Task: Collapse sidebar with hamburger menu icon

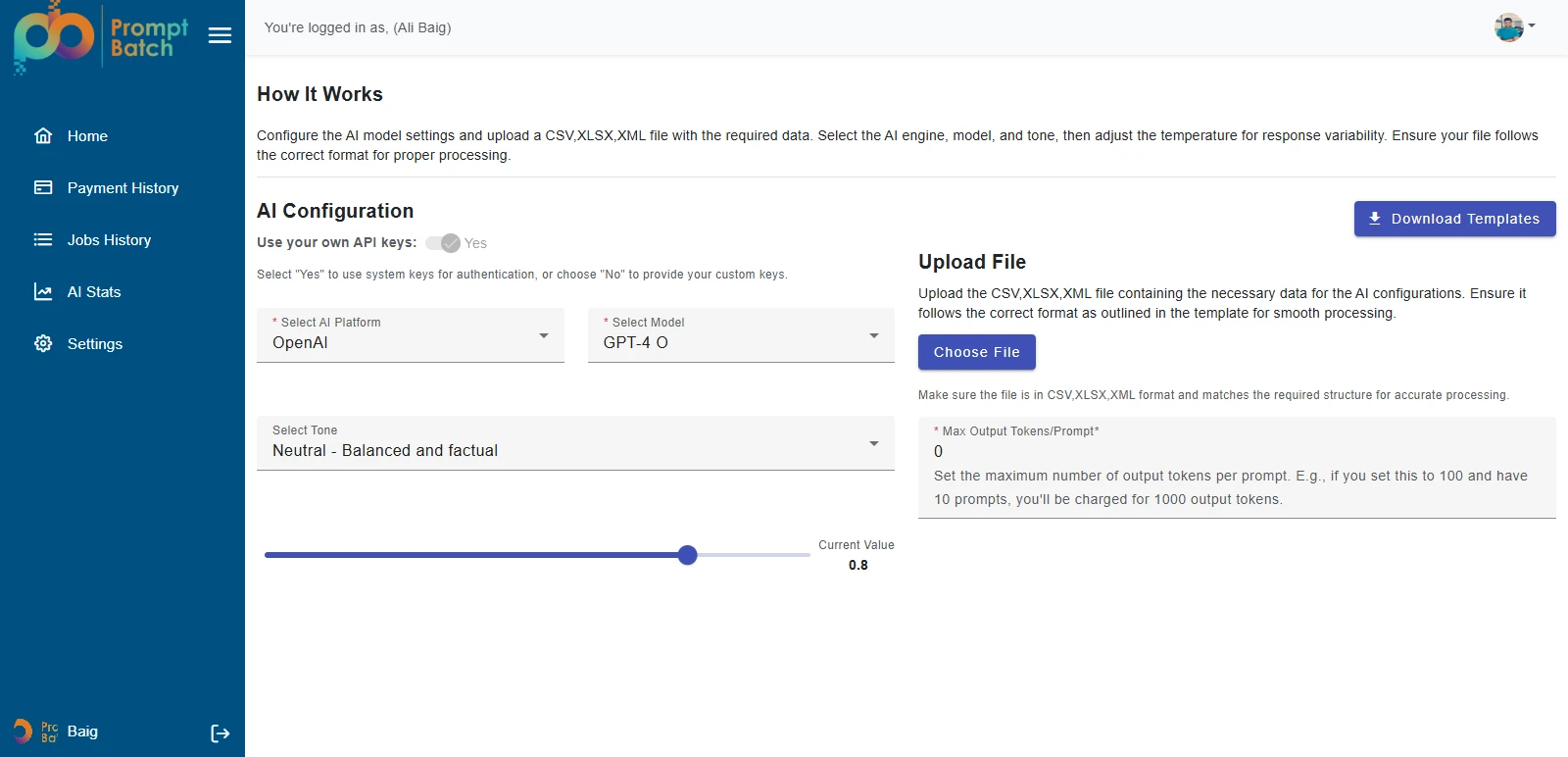Action: [220, 35]
